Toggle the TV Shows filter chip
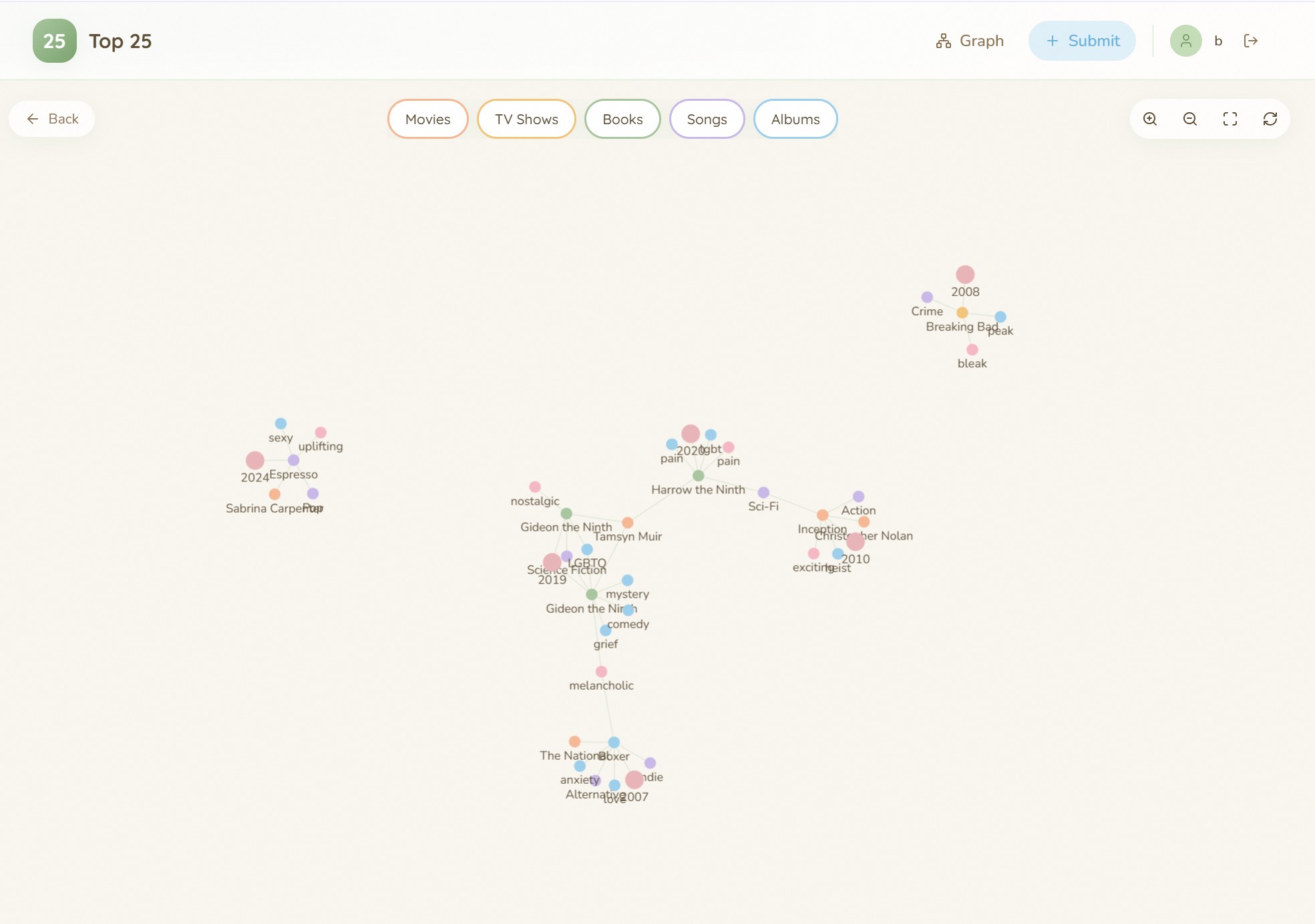 click(526, 119)
